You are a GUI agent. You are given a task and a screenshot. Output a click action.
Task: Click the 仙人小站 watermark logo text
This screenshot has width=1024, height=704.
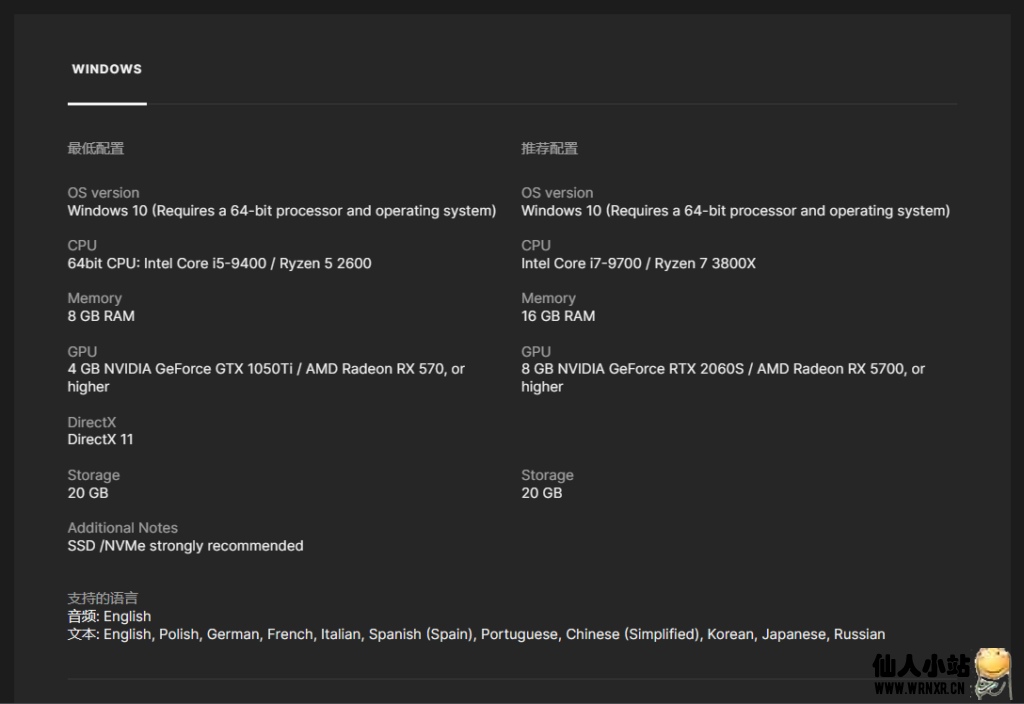[x=921, y=665]
